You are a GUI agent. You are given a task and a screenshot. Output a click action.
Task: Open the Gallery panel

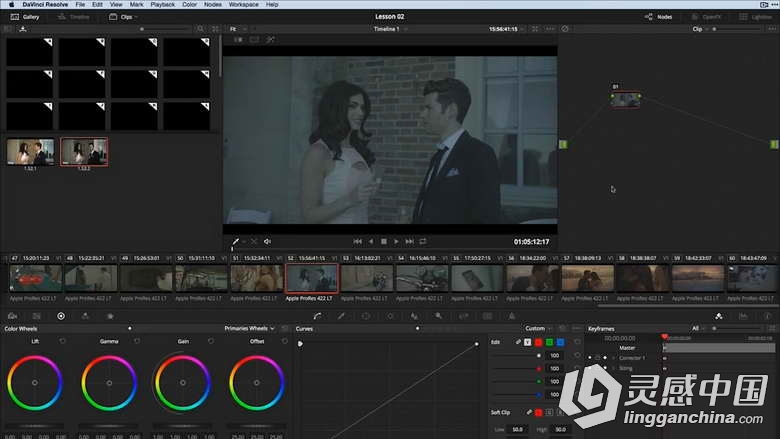(25, 17)
